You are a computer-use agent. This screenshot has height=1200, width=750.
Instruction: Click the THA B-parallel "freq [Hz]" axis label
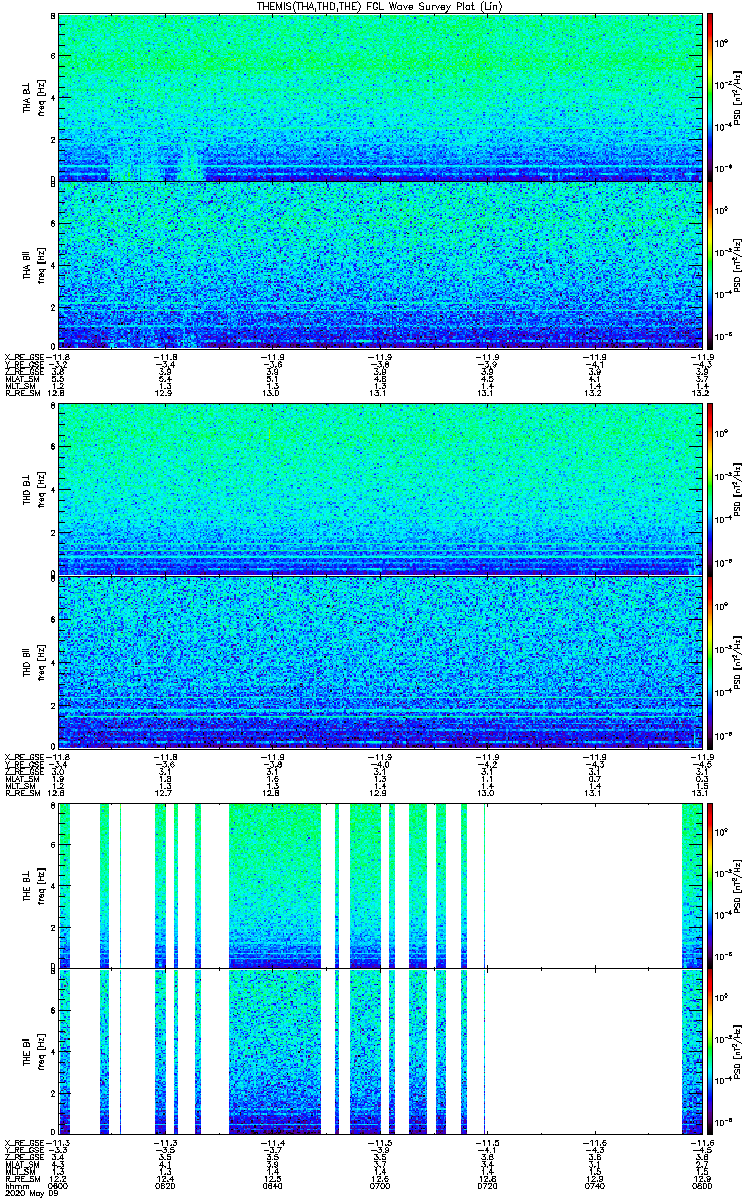tap(40, 264)
